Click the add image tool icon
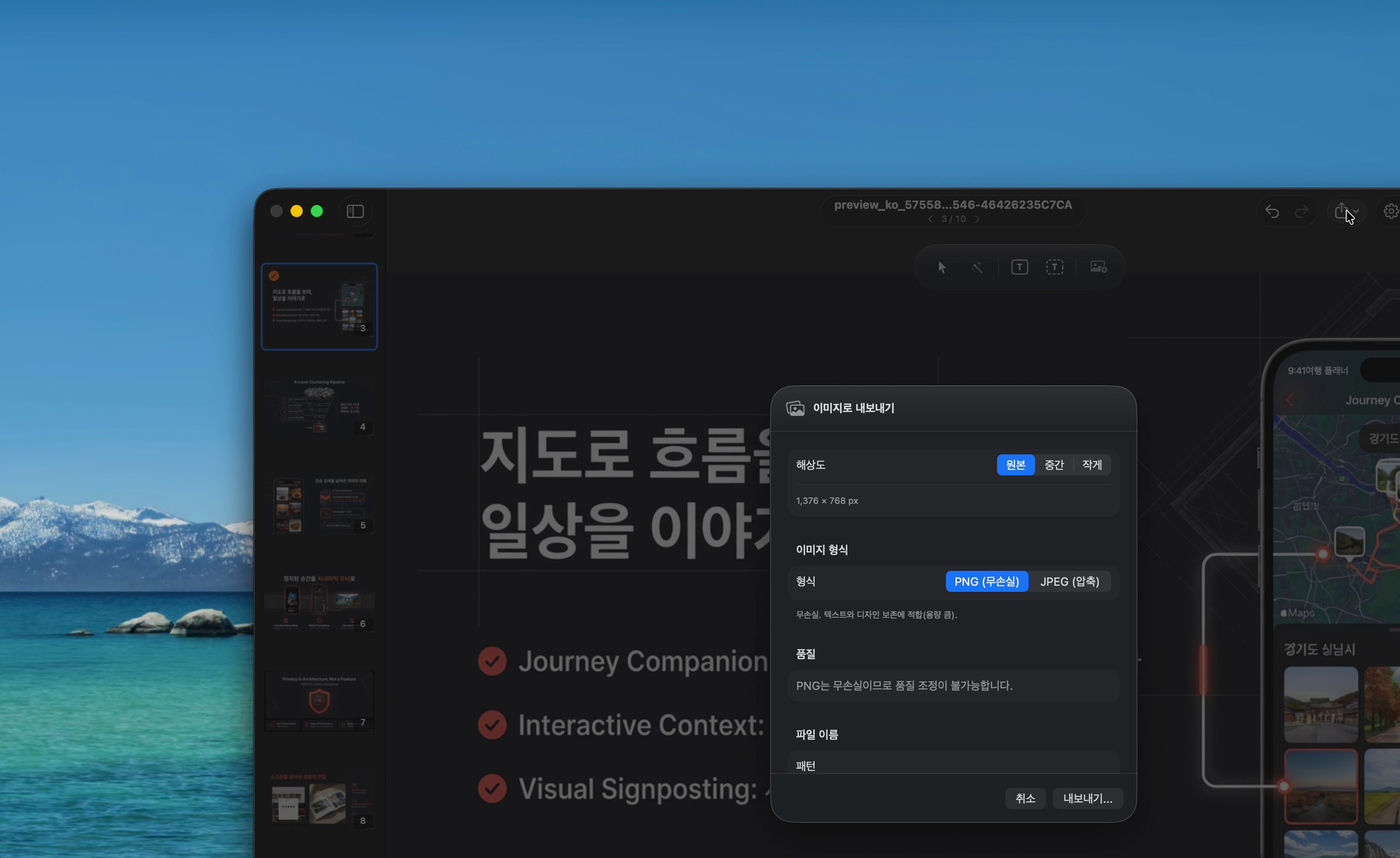Image resolution: width=1400 pixels, height=858 pixels. point(1098,267)
